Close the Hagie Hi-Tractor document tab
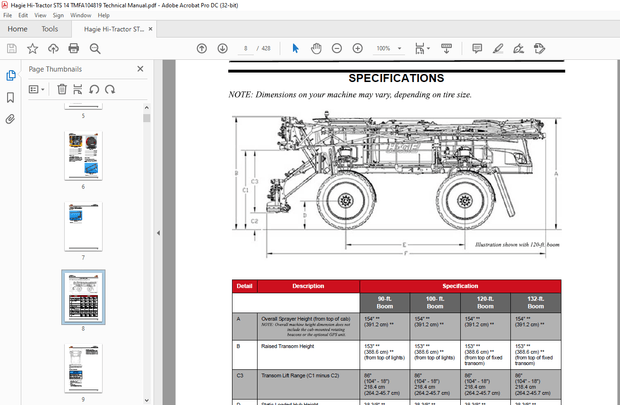Viewport: 620px width, 405px height. pos(150,29)
